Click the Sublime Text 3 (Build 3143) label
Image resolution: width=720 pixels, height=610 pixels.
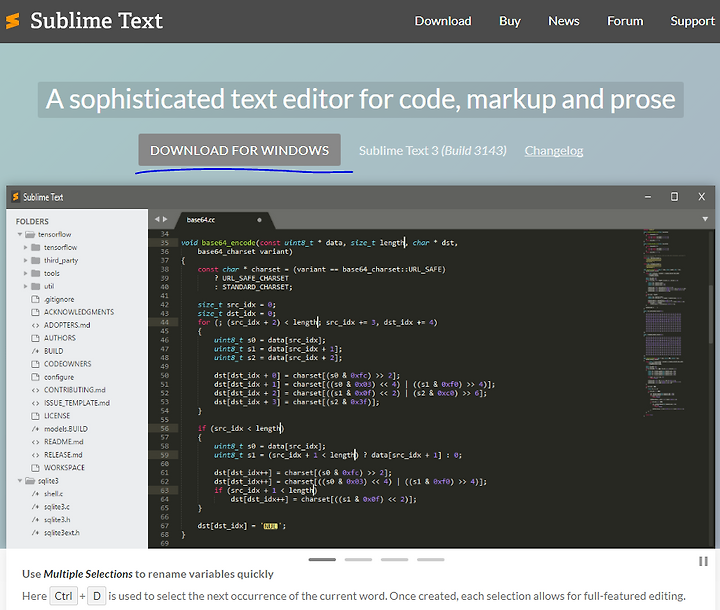[x=433, y=151]
